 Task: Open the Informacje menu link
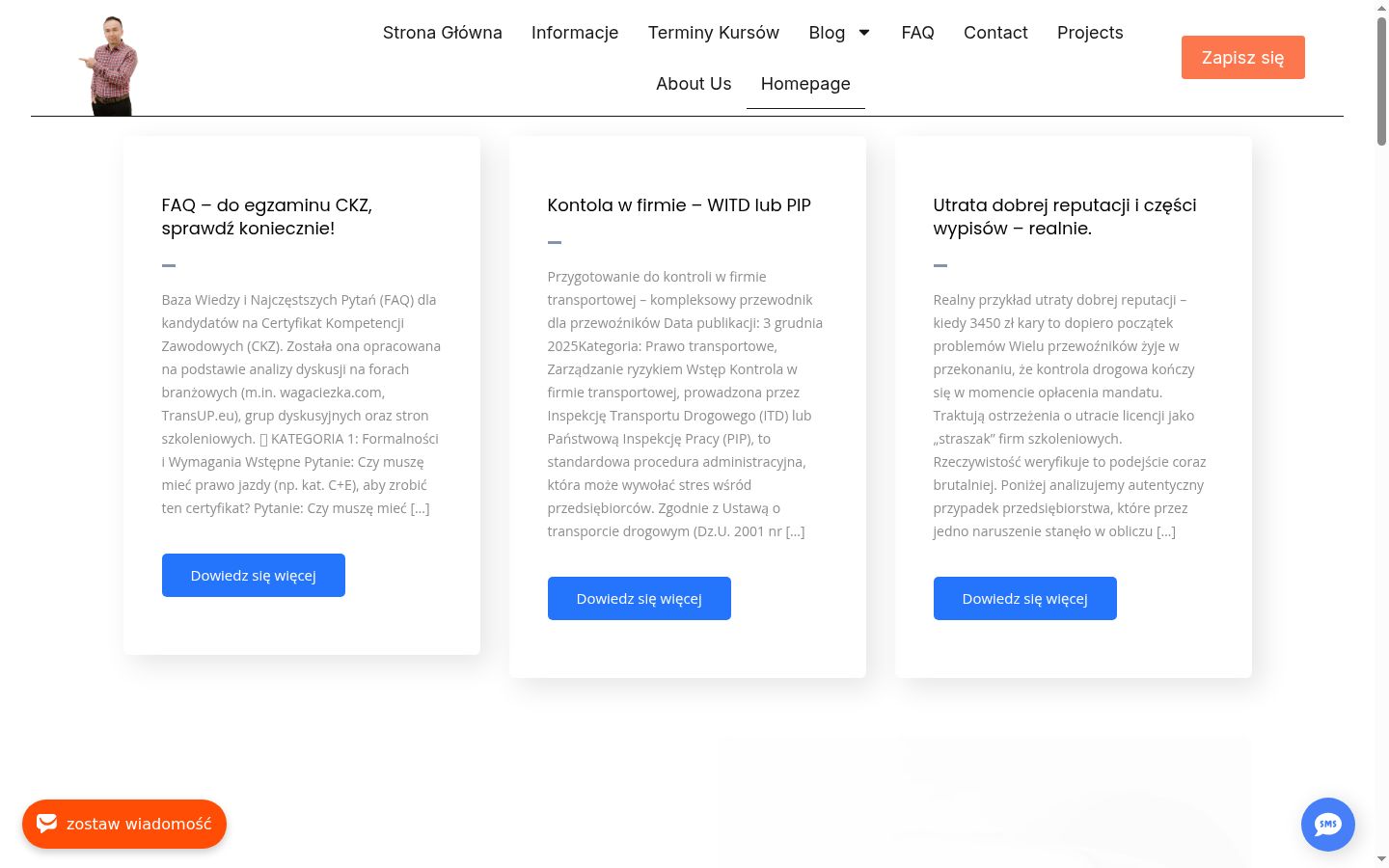575,33
